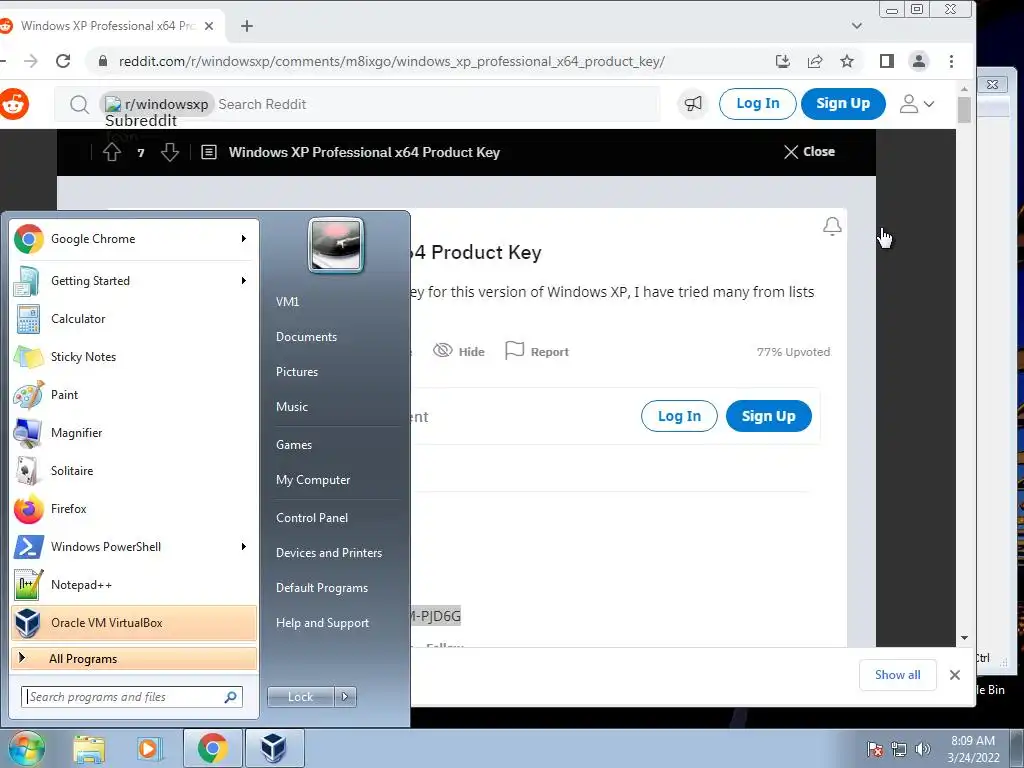1024x768 pixels.
Task: Click the Search programs and files field
Action: coord(131,697)
